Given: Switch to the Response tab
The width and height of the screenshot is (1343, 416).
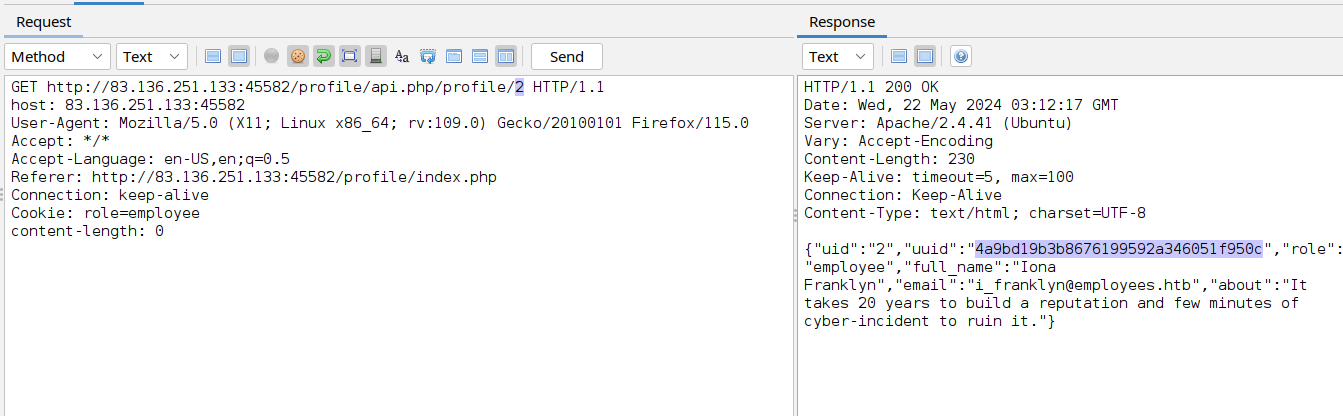Looking at the screenshot, I should [x=842, y=22].
